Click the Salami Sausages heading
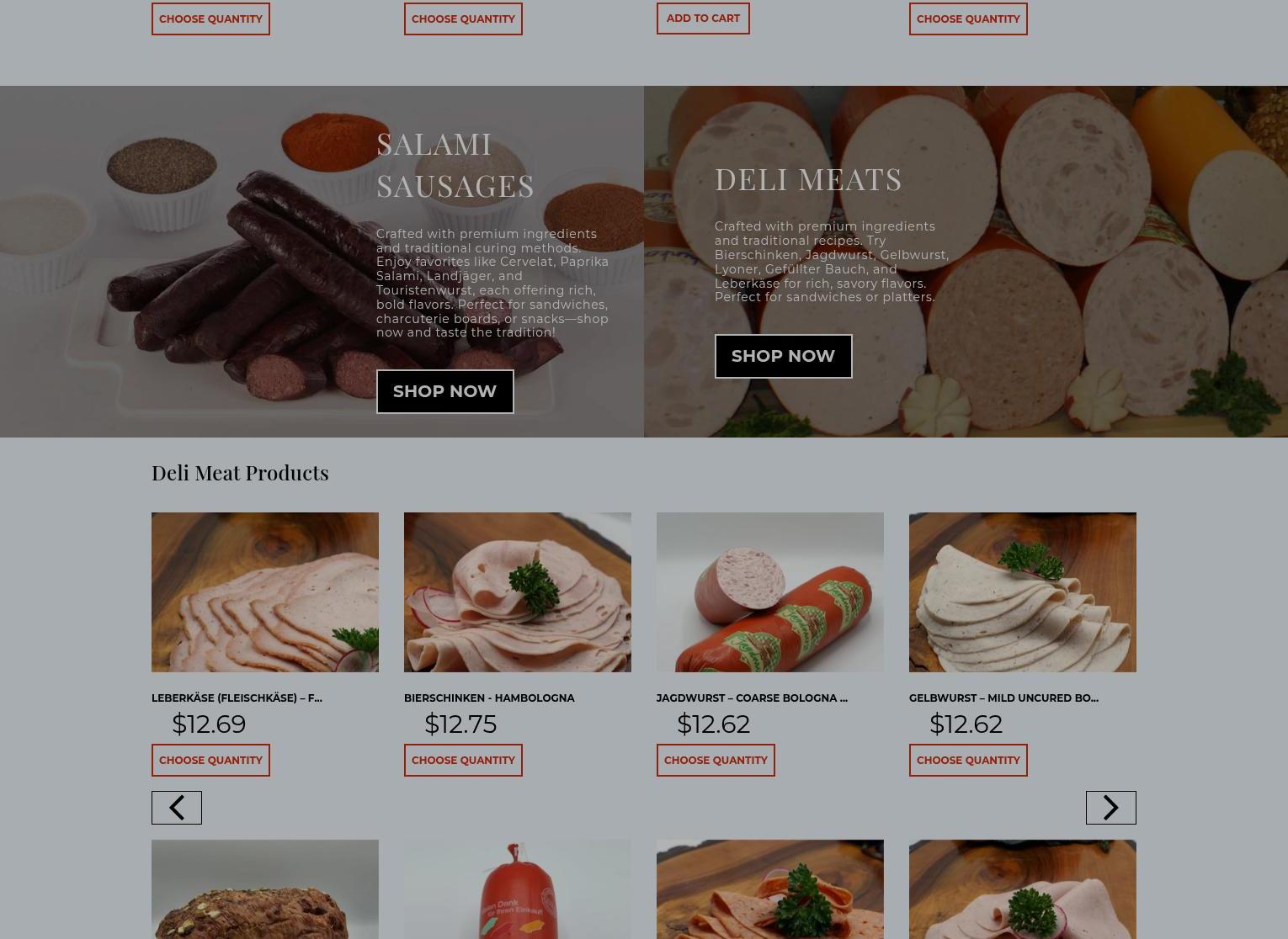The image size is (1288, 939). (x=455, y=164)
